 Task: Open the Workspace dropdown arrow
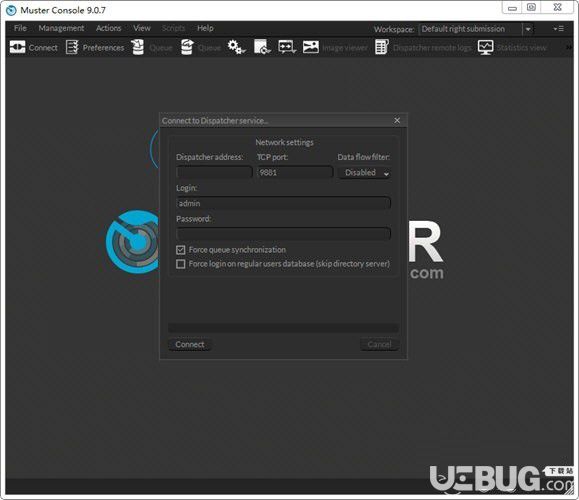click(x=528, y=29)
